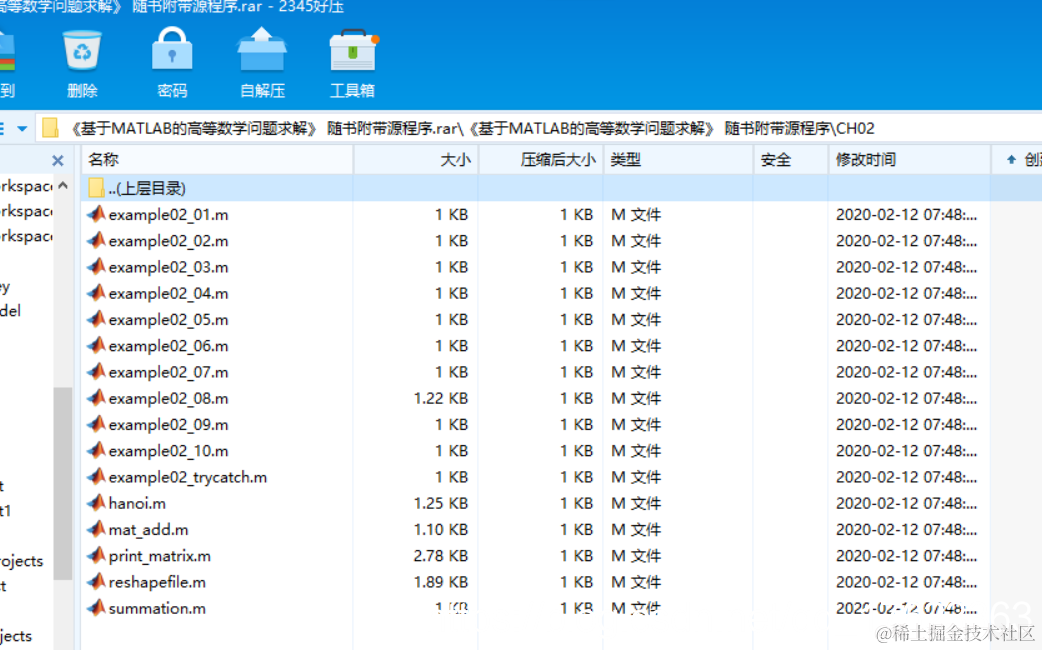Click the MATLAB icon of hanoi.m

tap(96, 502)
